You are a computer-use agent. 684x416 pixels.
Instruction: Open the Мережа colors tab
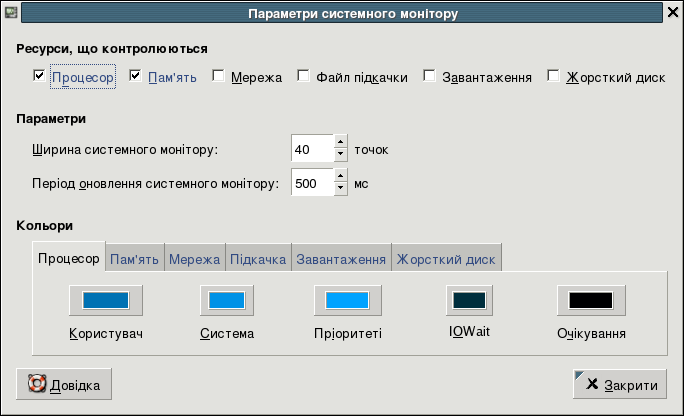[x=195, y=259]
